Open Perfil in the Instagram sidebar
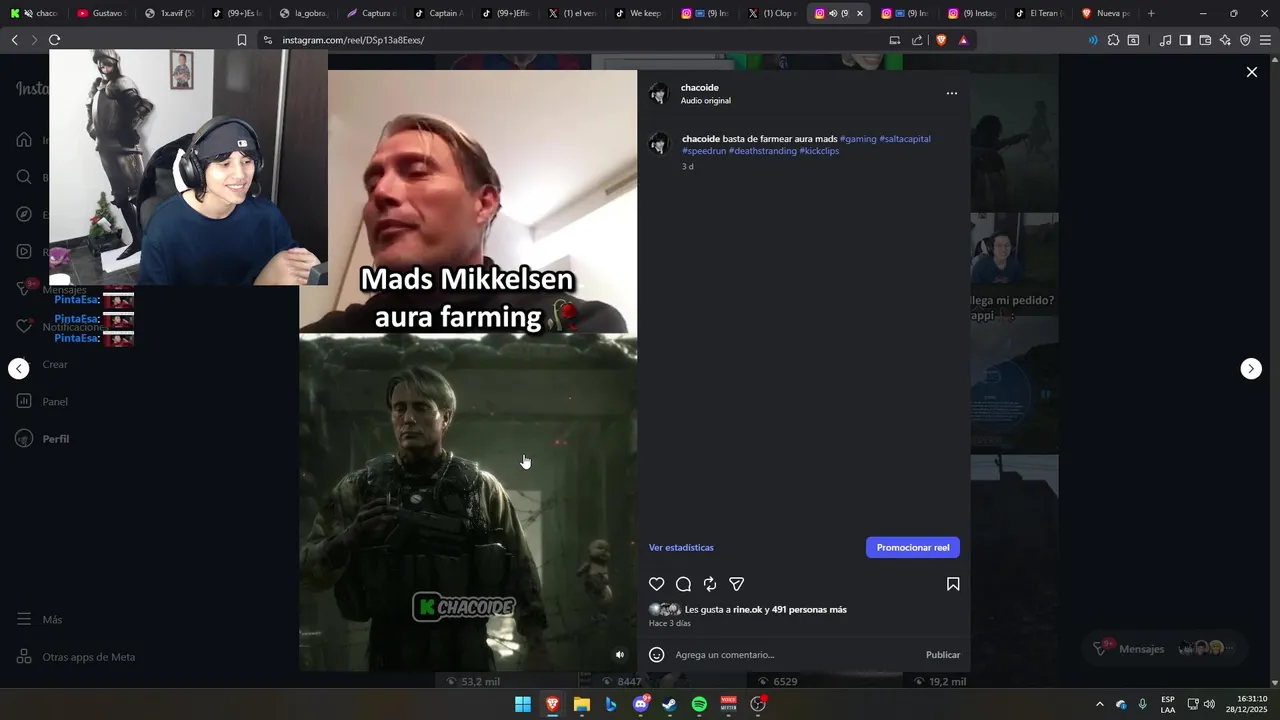1280x720 pixels. click(43, 439)
